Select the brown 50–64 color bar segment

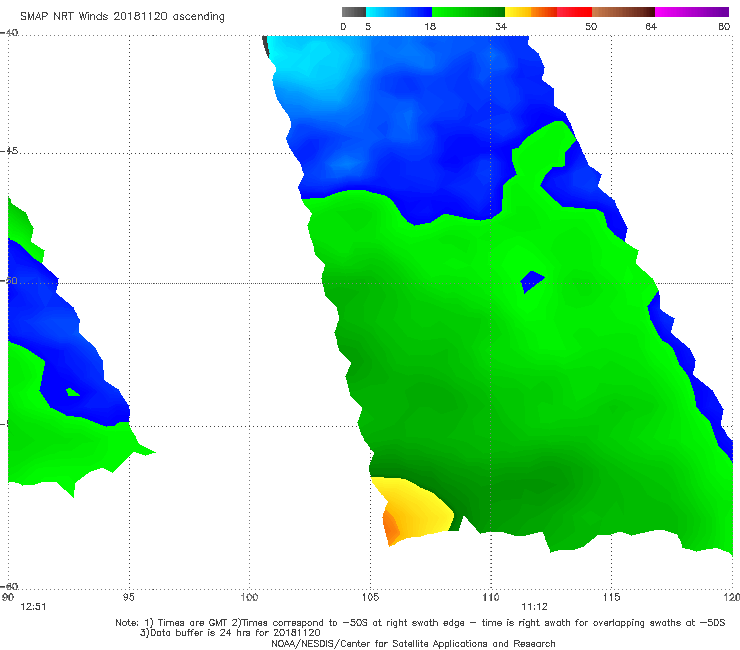(623, 12)
